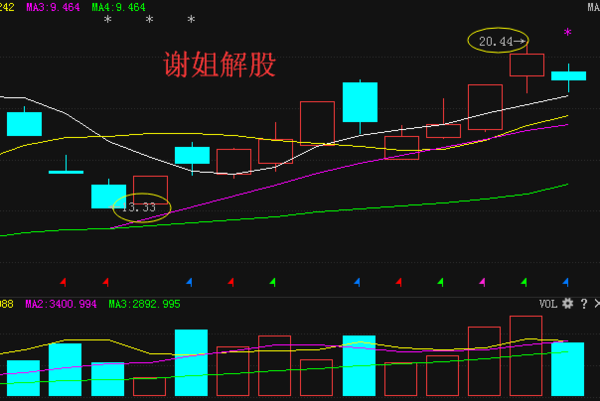Click the 13.33 low price annotation
Screen dimensions: 600x401
click(x=141, y=208)
